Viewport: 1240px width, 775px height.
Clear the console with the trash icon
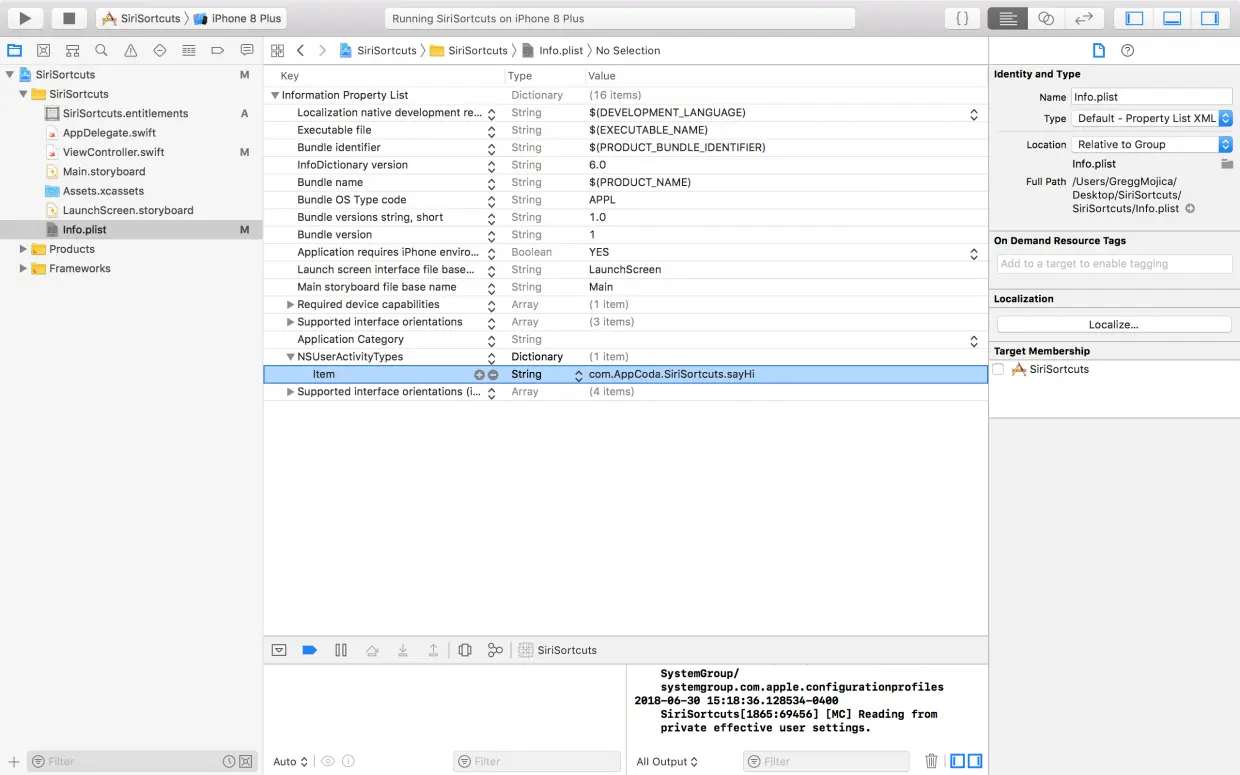(x=931, y=761)
